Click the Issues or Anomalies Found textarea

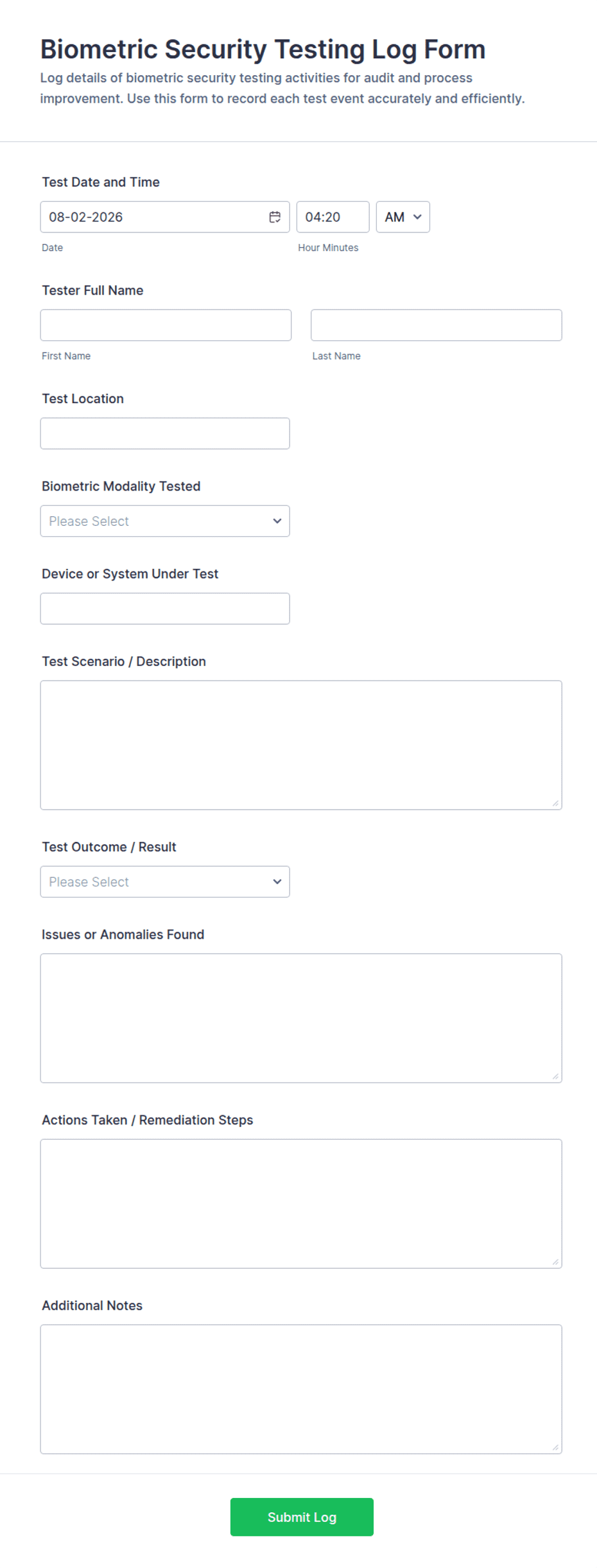301,1018
